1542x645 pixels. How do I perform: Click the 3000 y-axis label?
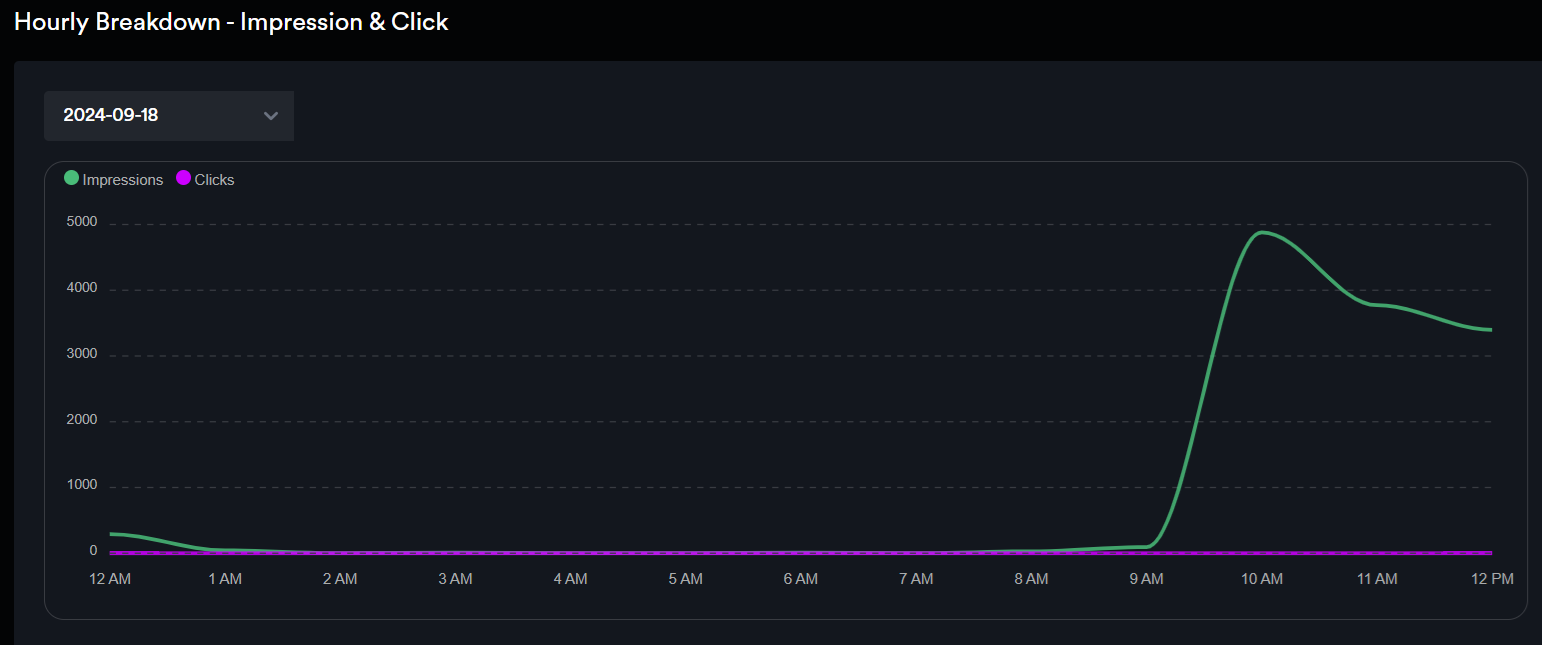click(x=81, y=354)
